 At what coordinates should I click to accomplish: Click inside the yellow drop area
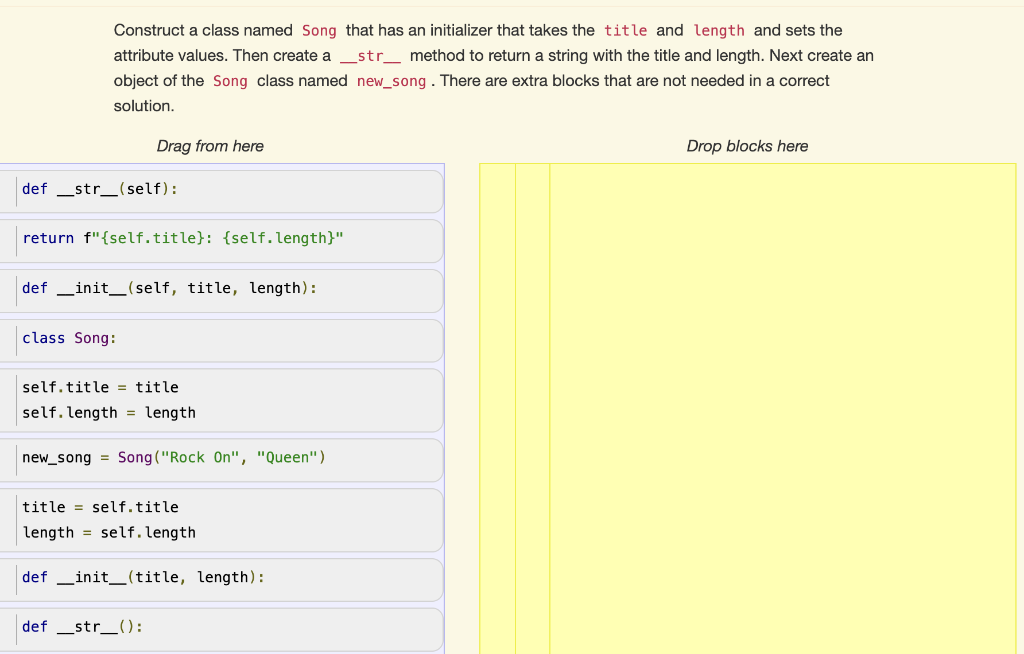tap(780, 400)
